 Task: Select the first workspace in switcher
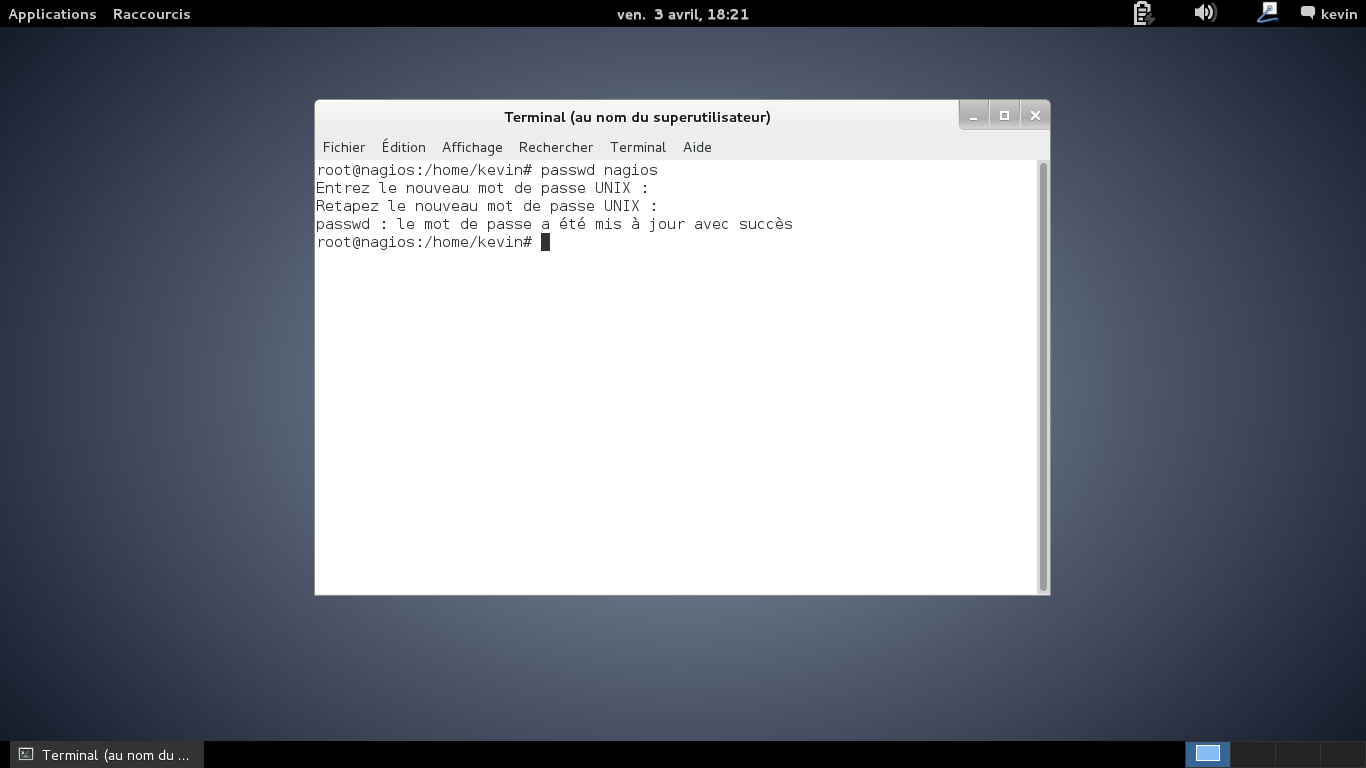(1208, 754)
